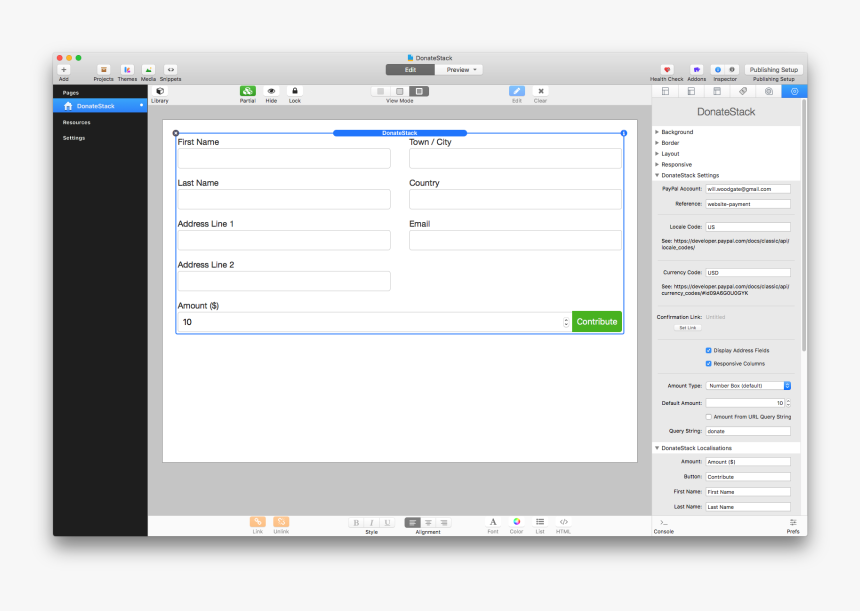Click the Set Link button
Image resolution: width=860 pixels, height=611 pixels.
pos(688,328)
